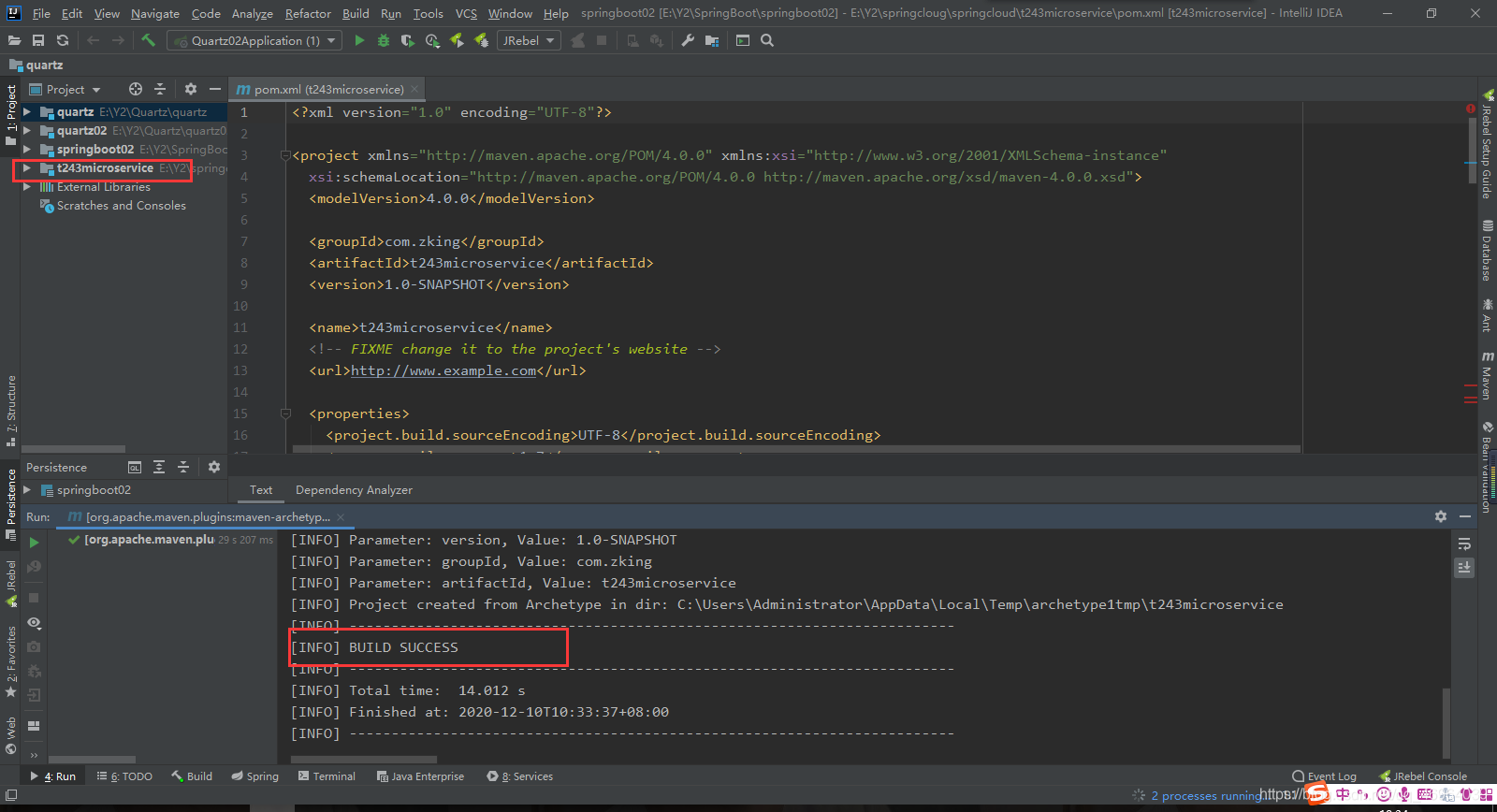Open the Maven side tool window
The height and width of the screenshot is (812, 1497).
pyautogui.click(x=1487, y=375)
